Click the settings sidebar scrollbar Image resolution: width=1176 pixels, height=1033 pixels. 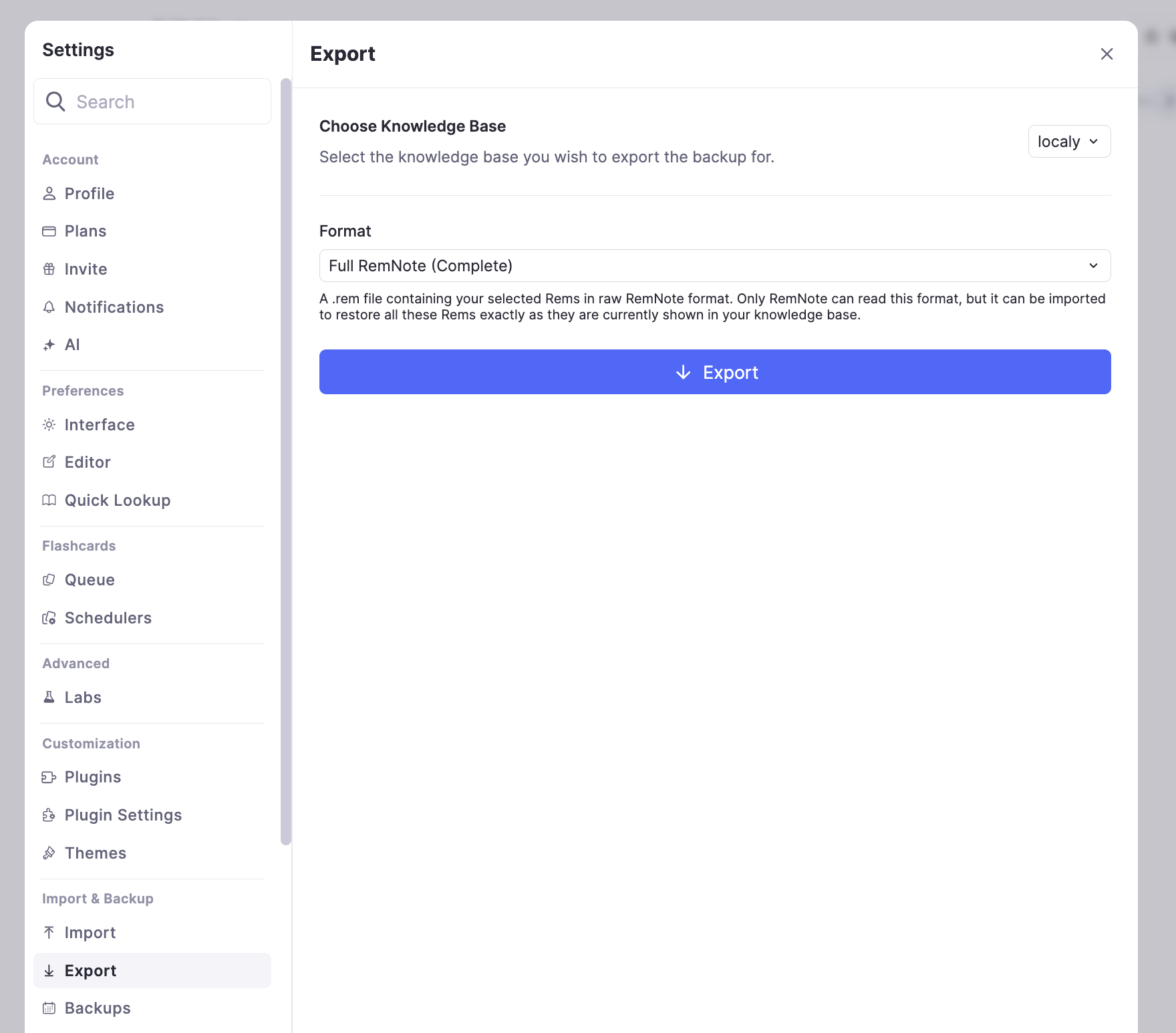286,461
